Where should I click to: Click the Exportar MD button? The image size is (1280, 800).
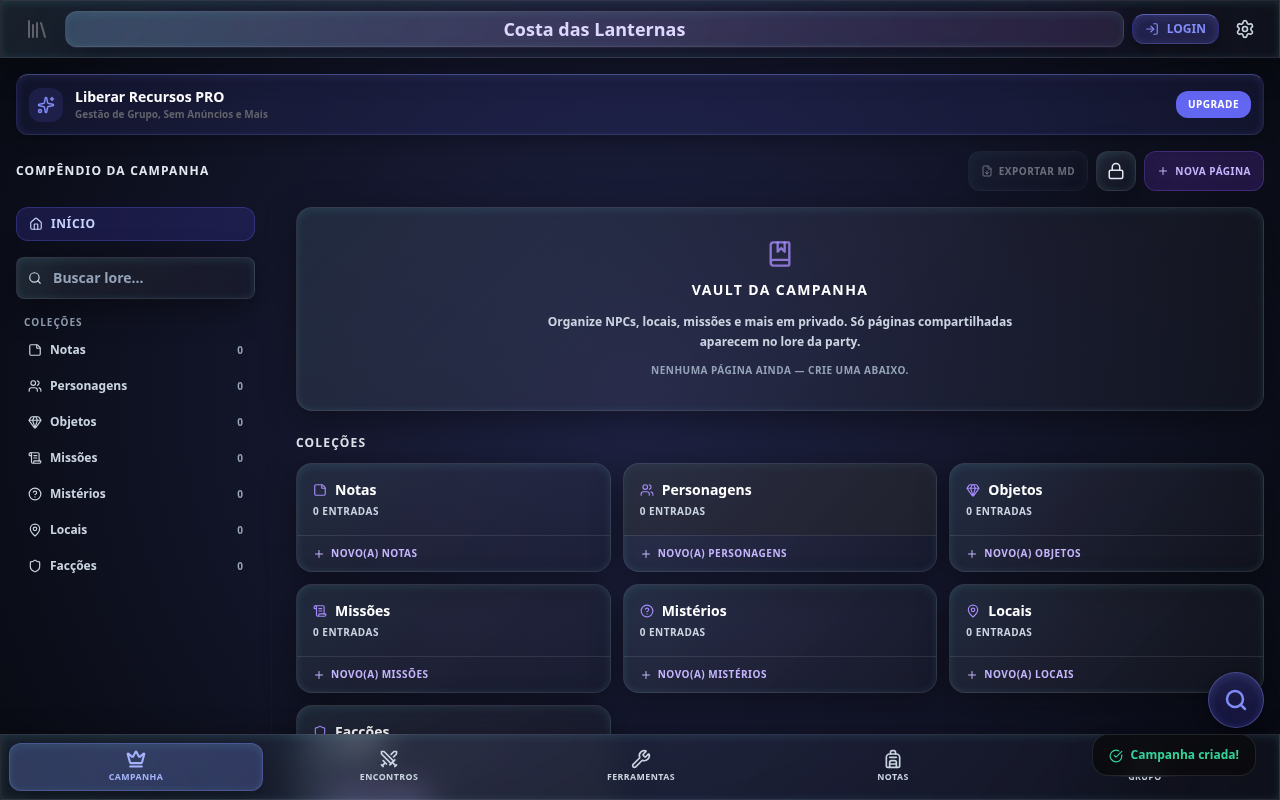[1028, 171]
